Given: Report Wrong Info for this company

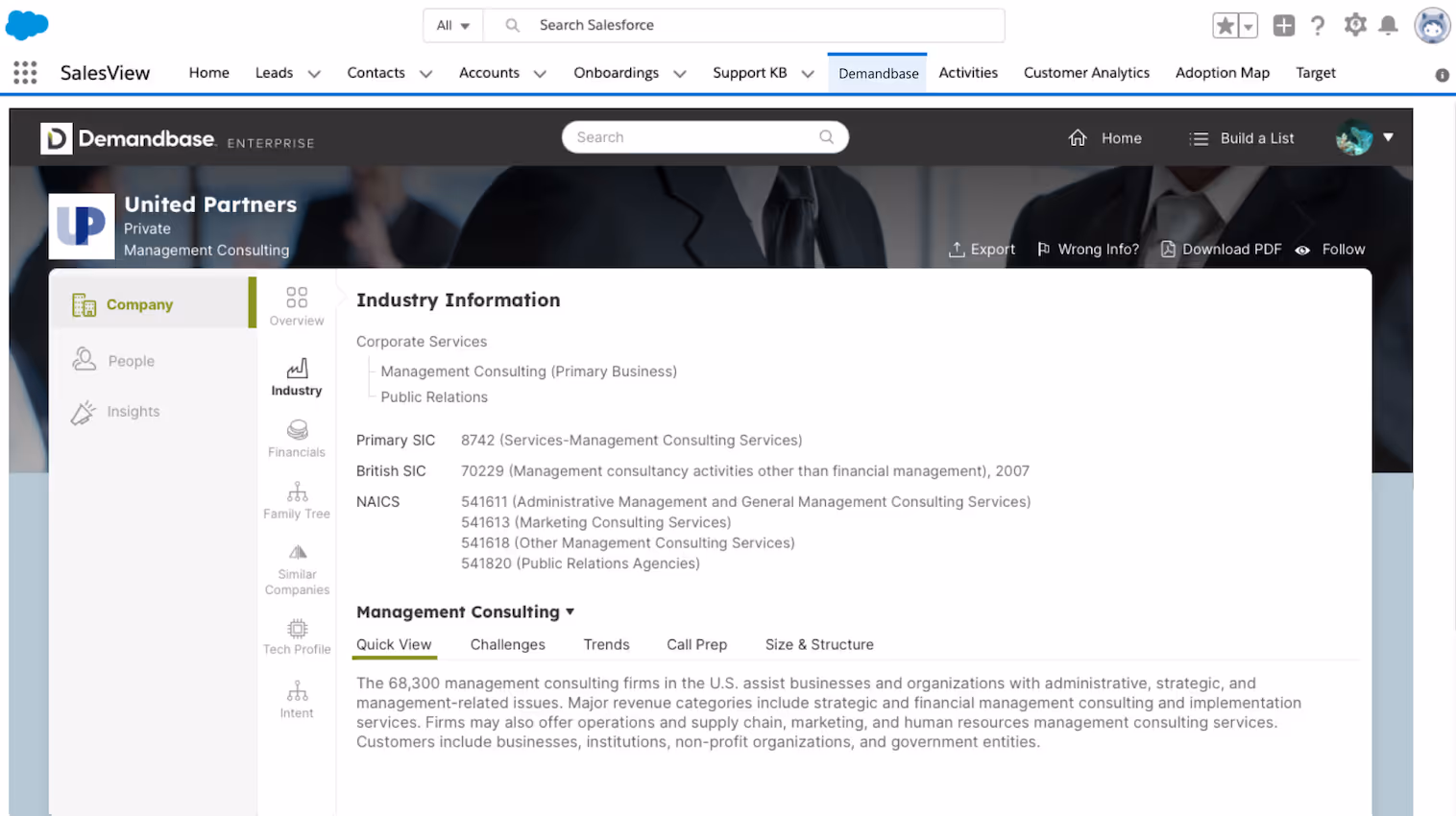Looking at the screenshot, I should (x=1088, y=250).
